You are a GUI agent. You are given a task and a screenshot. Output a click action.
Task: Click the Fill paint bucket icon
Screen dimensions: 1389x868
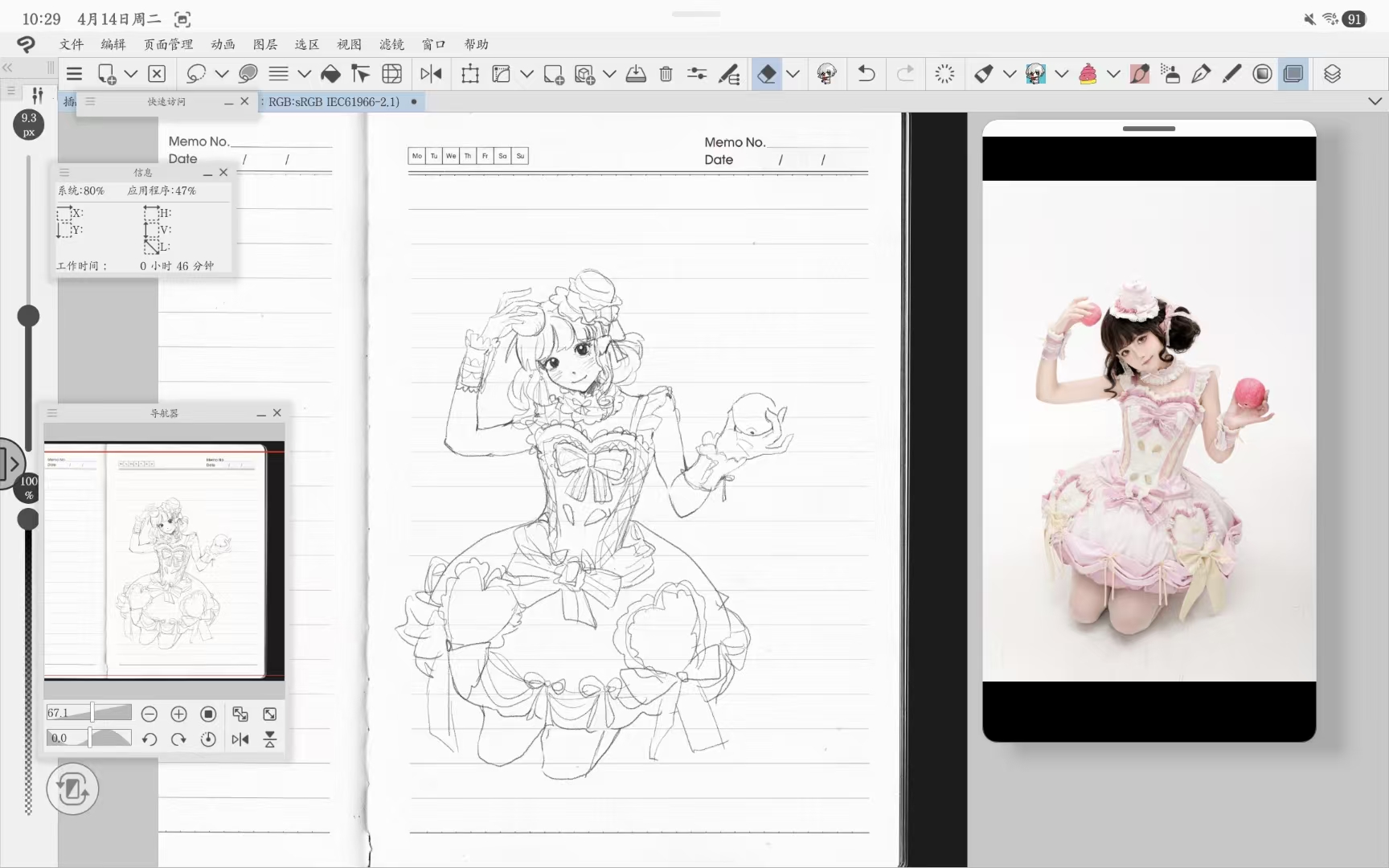330,74
